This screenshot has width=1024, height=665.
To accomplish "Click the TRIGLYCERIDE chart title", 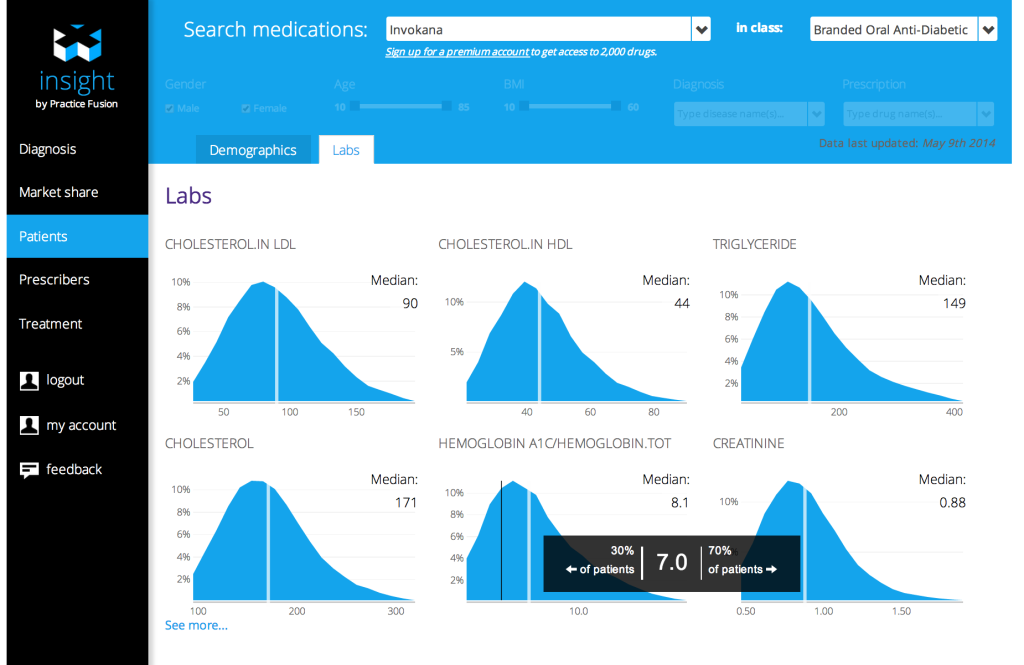I will tap(754, 244).
